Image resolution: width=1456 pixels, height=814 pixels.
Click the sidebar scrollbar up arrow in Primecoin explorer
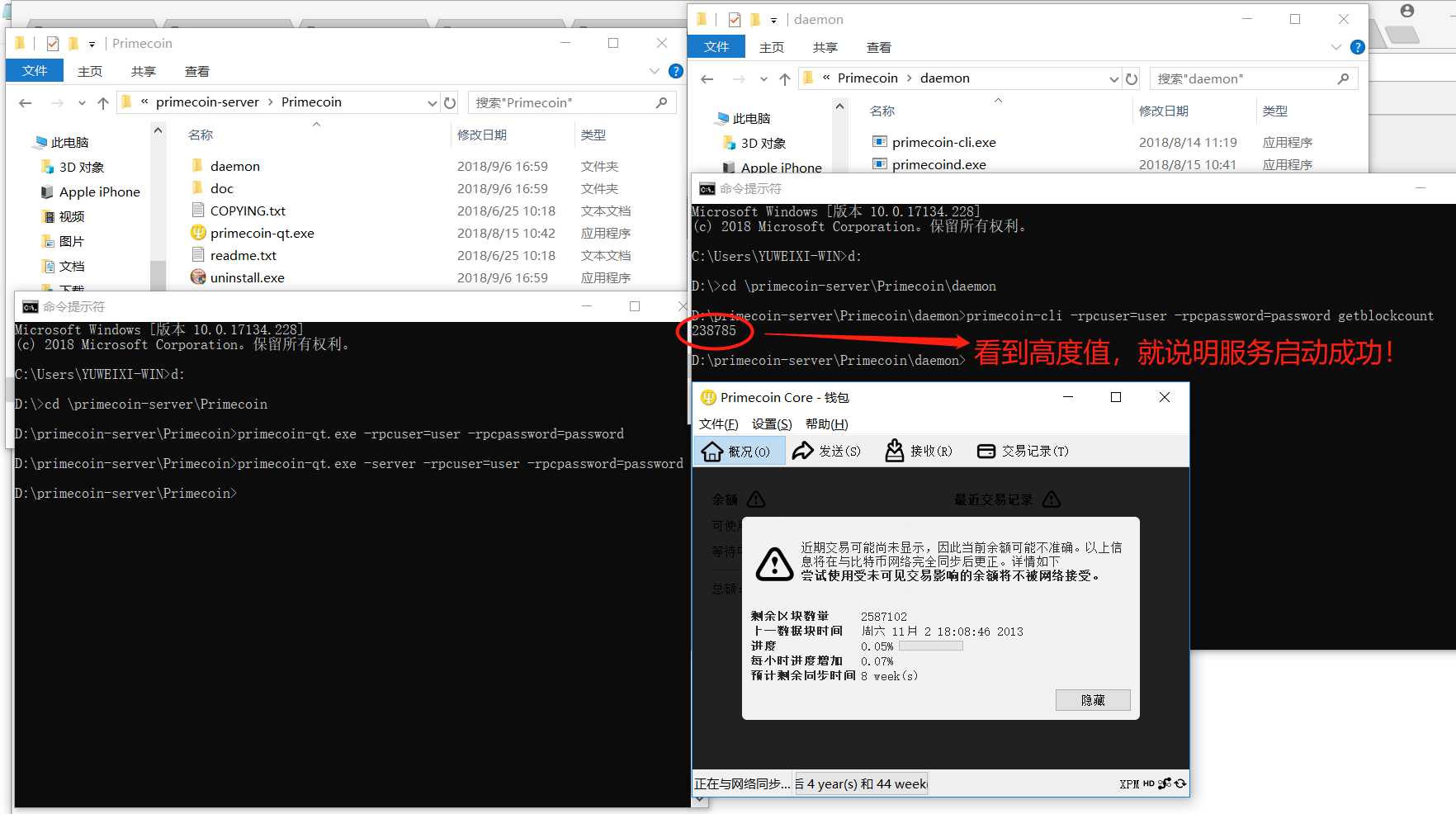[158, 130]
